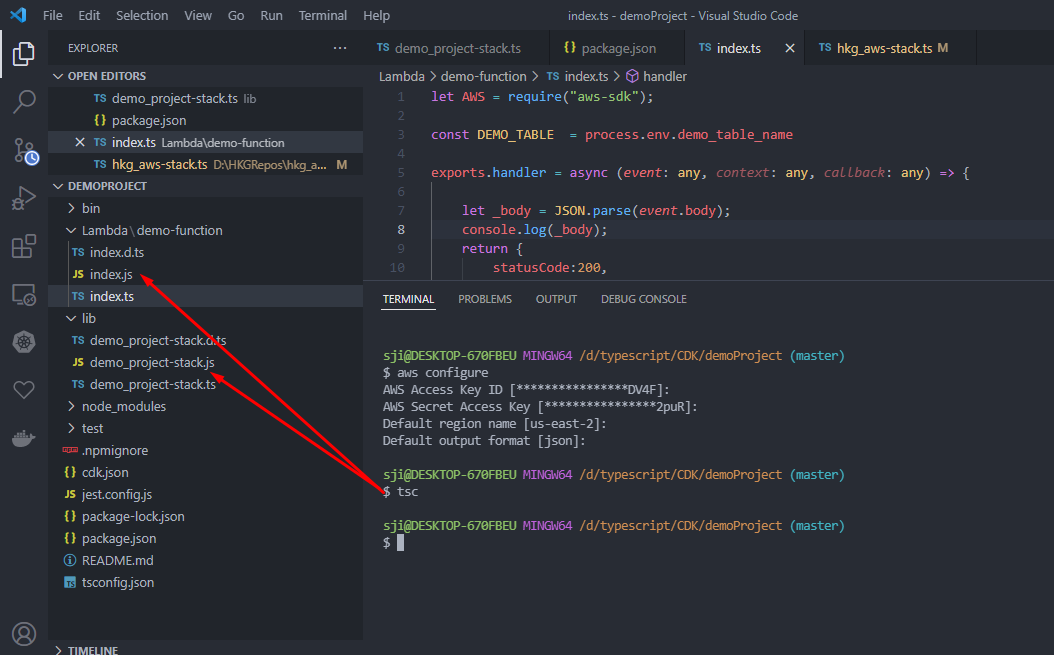This screenshot has height=655, width=1054.
Task: Open the Search view
Action: coord(23,101)
